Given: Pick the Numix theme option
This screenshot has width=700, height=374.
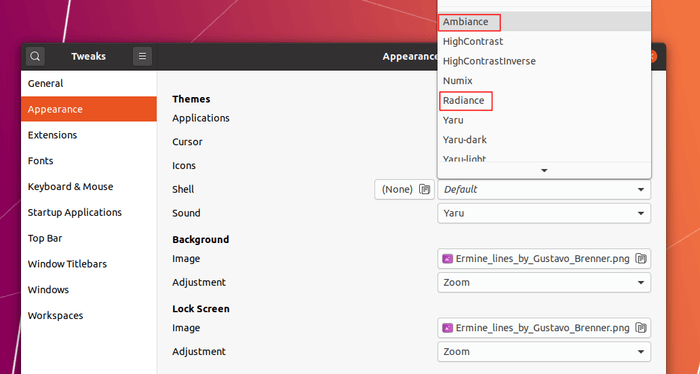Looking at the screenshot, I should [544, 80].
